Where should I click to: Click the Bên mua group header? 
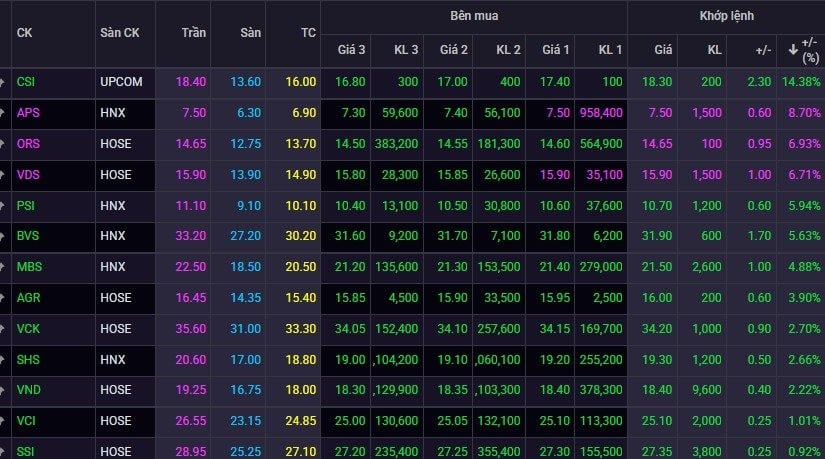click(474, 16)
